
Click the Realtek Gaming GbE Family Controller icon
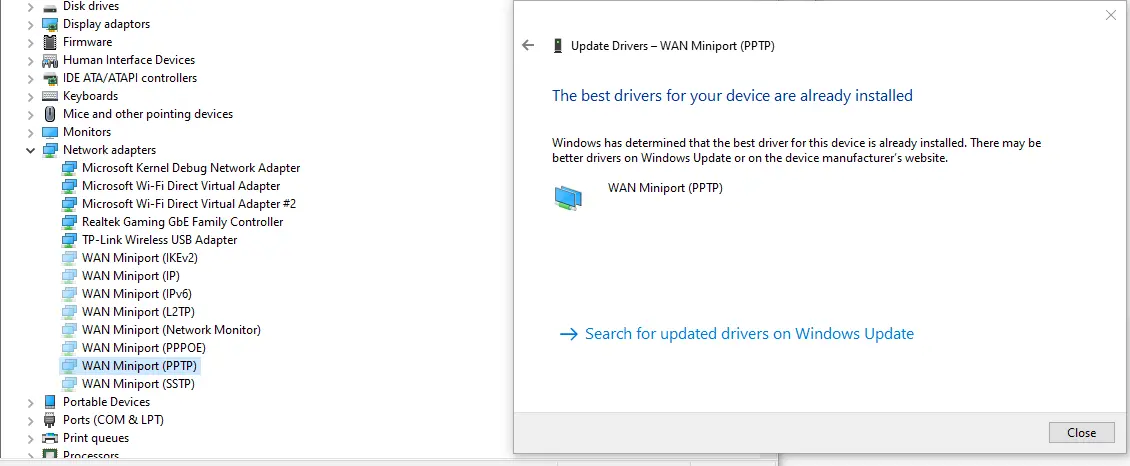(x=69, y=222)
